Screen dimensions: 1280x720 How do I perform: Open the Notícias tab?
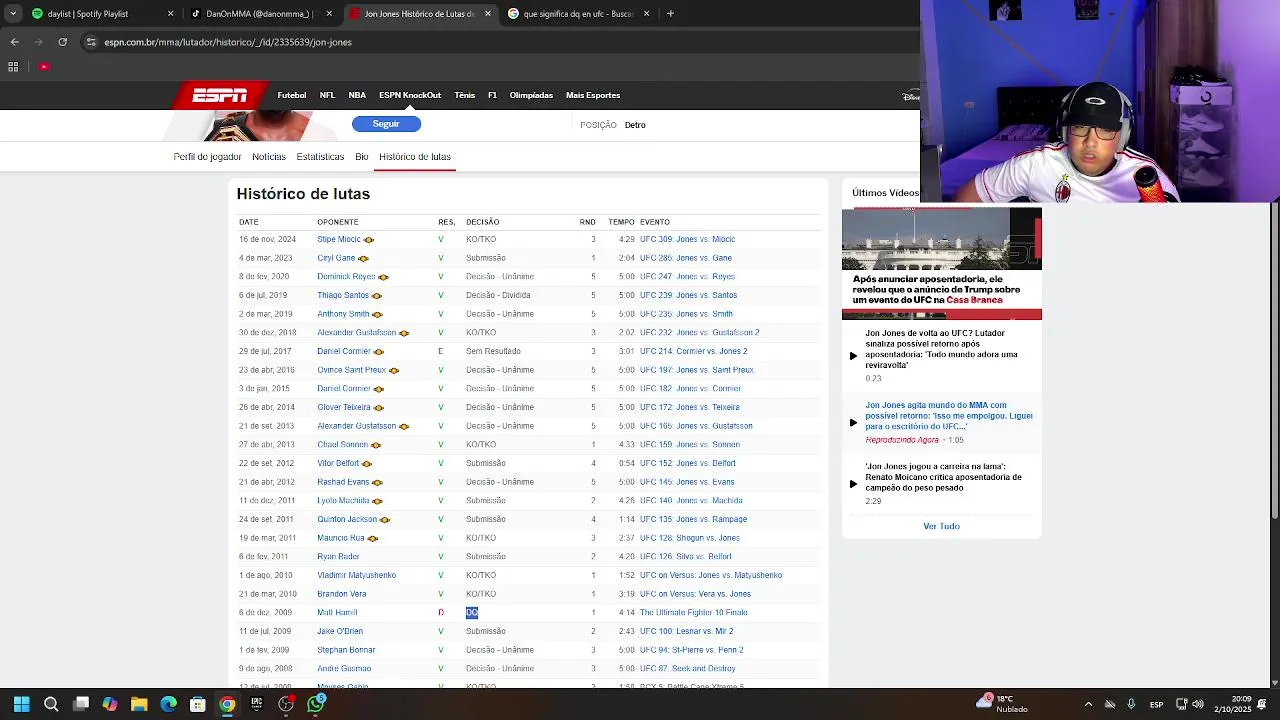[269, 157]
